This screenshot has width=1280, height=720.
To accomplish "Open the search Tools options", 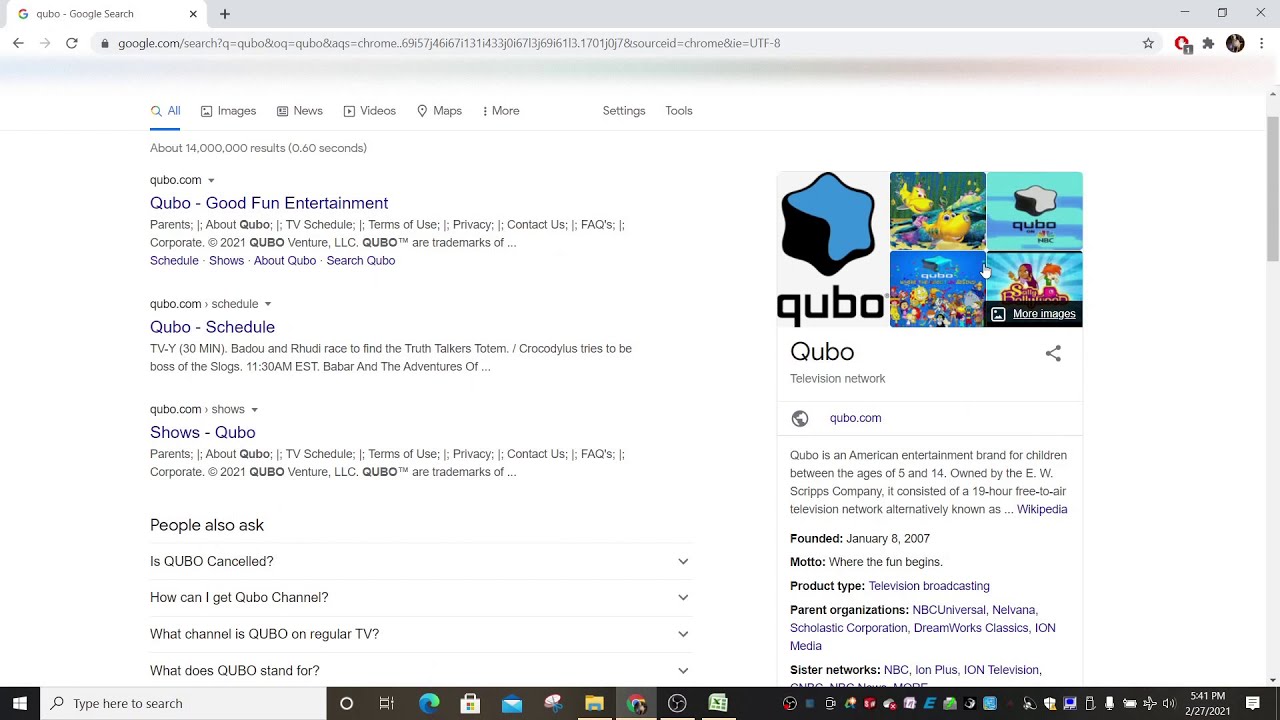I will click(x=679, y=111).
